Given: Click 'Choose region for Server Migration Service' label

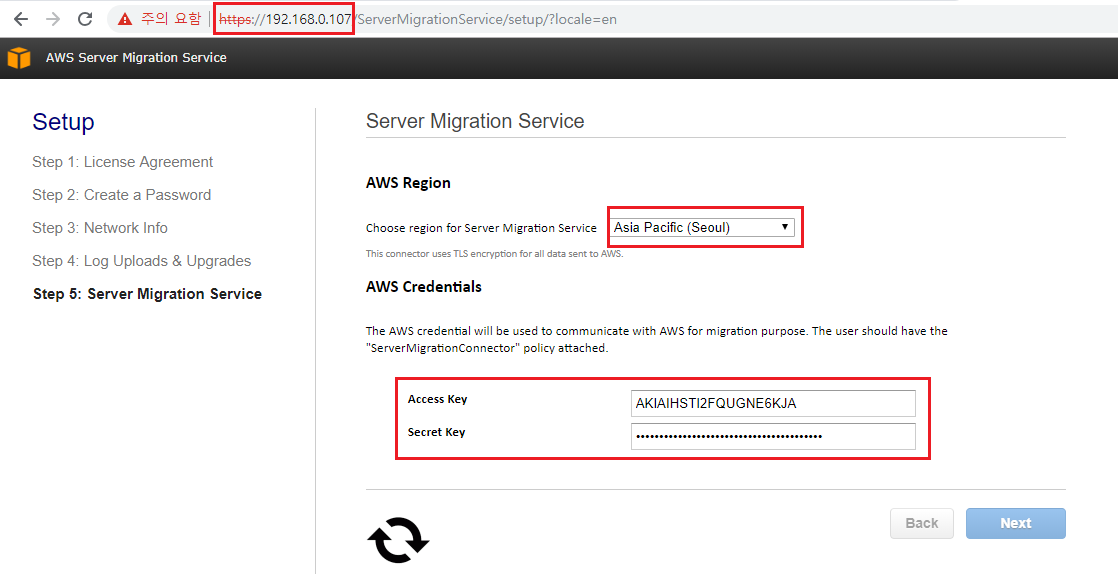Looking at the screenshot, I should tap(481, 228).
